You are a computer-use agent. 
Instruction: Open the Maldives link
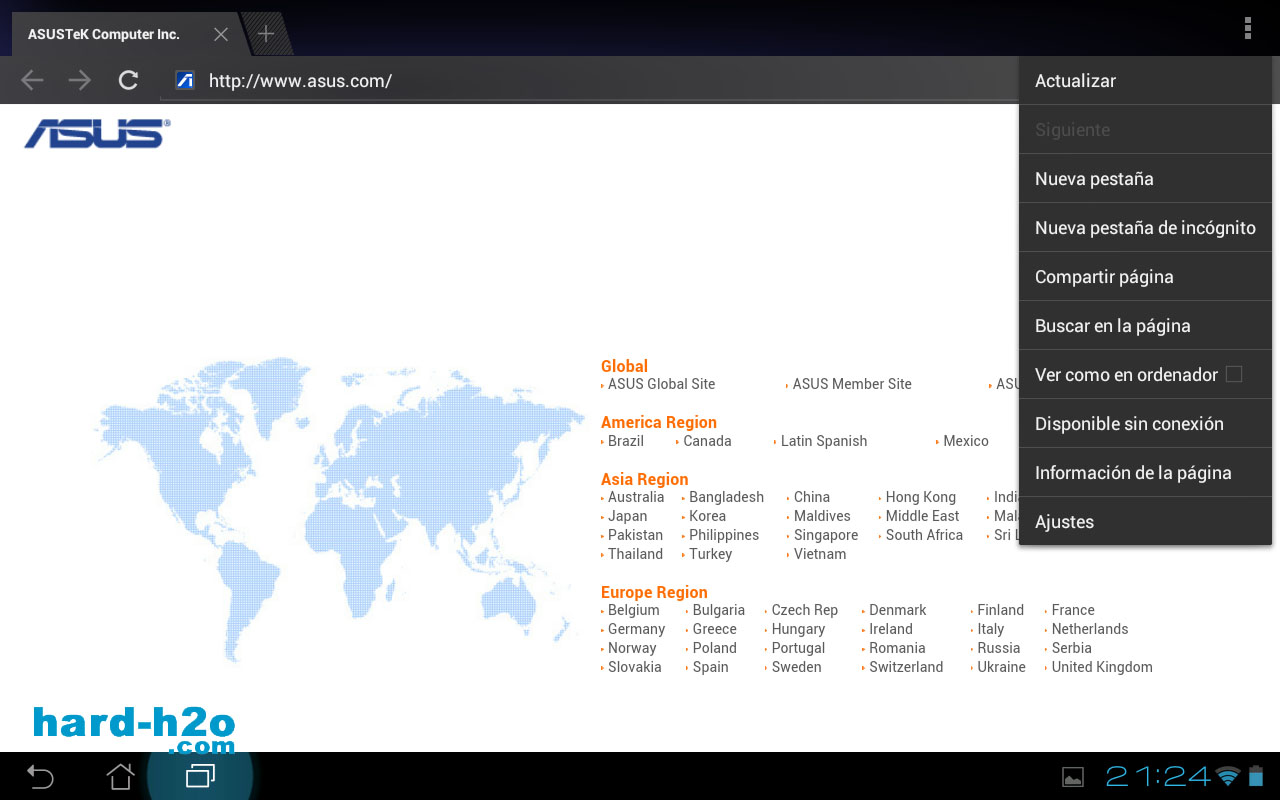point(822,516)
